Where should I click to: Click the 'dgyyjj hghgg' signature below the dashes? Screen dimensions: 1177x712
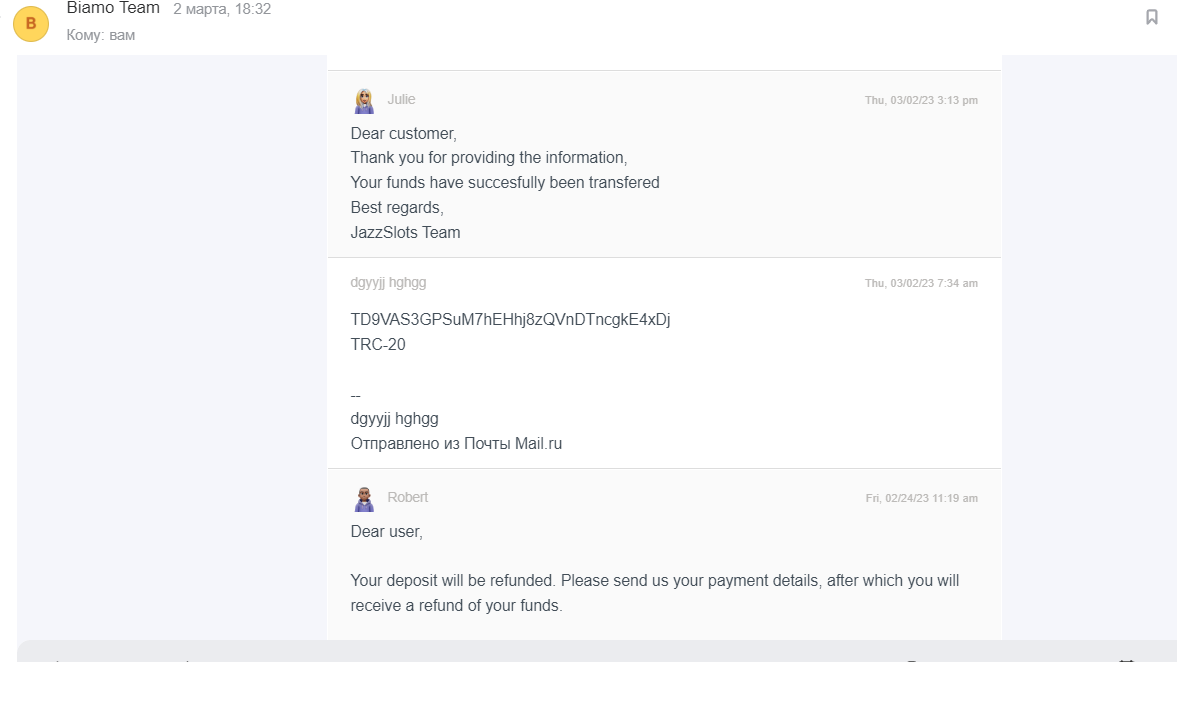(x=394, y=418)
